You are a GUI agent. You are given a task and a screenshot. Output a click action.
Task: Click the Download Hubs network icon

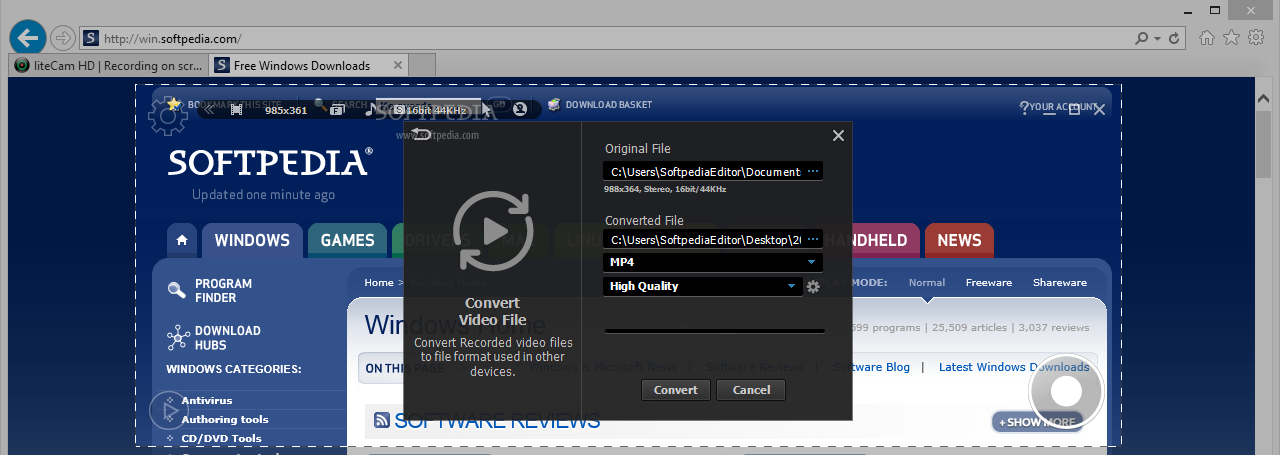coord(178,337)
